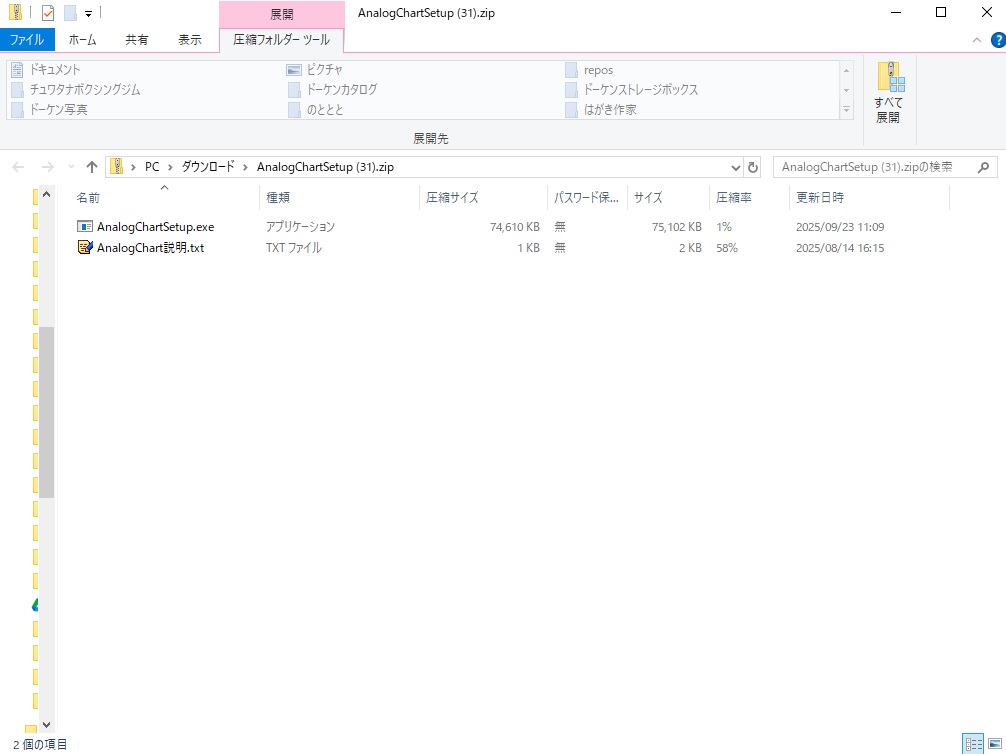Screen dimensions: 1006x754
Task: Collapse the ribbon with the chevron
Action: pyautogui.click(x=977, y=40)
